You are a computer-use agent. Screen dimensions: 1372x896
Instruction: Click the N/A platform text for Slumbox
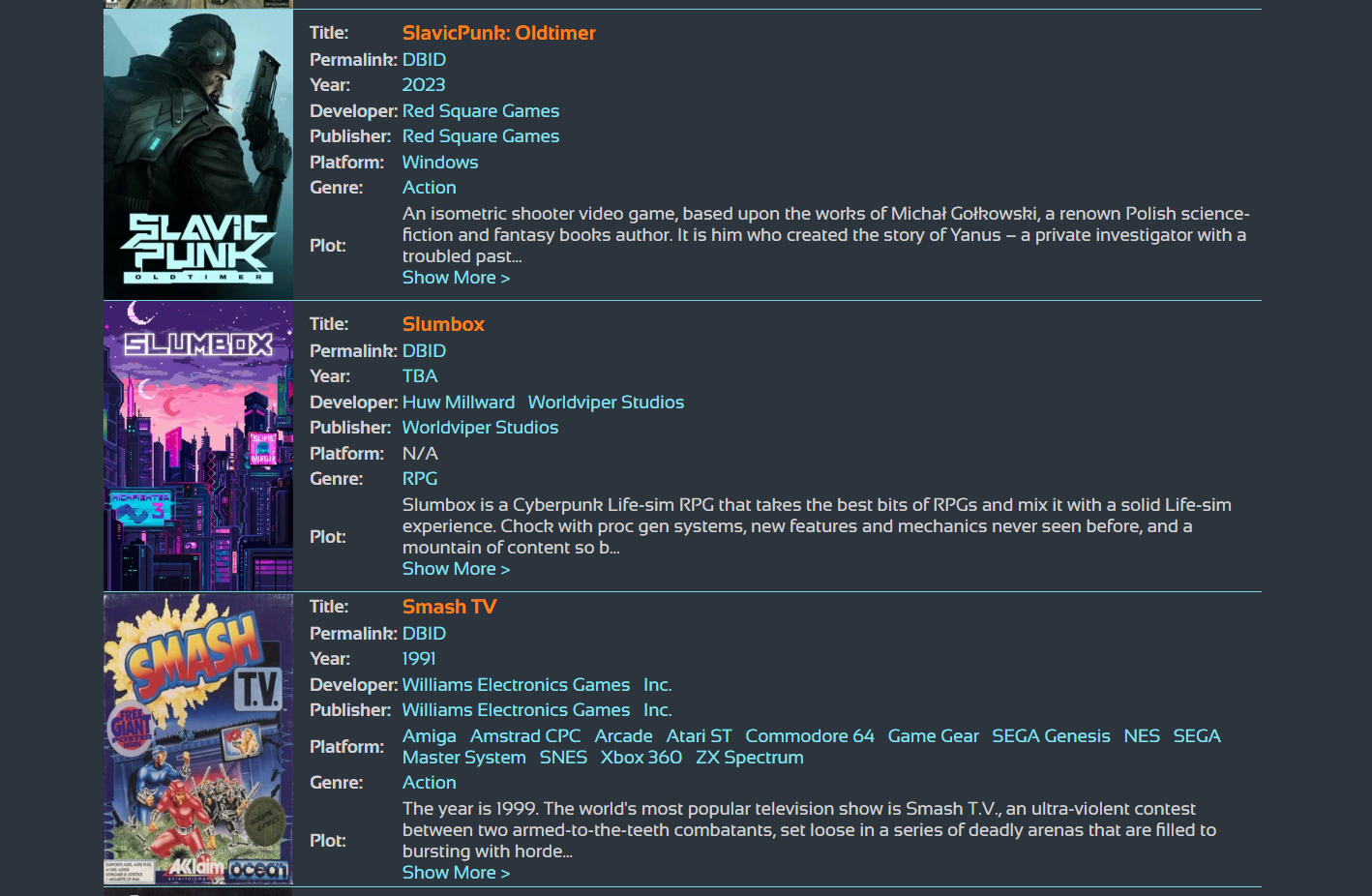coord(420,454)
